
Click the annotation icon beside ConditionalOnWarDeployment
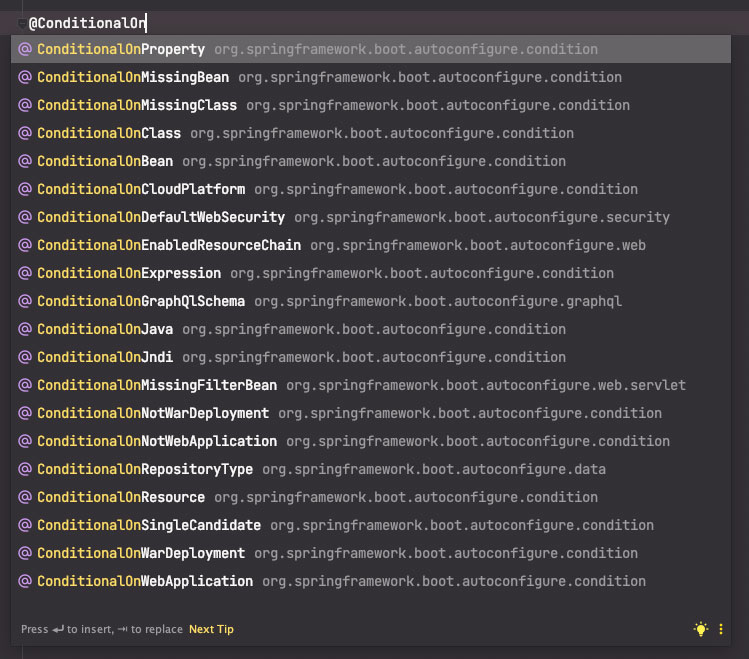25,553
